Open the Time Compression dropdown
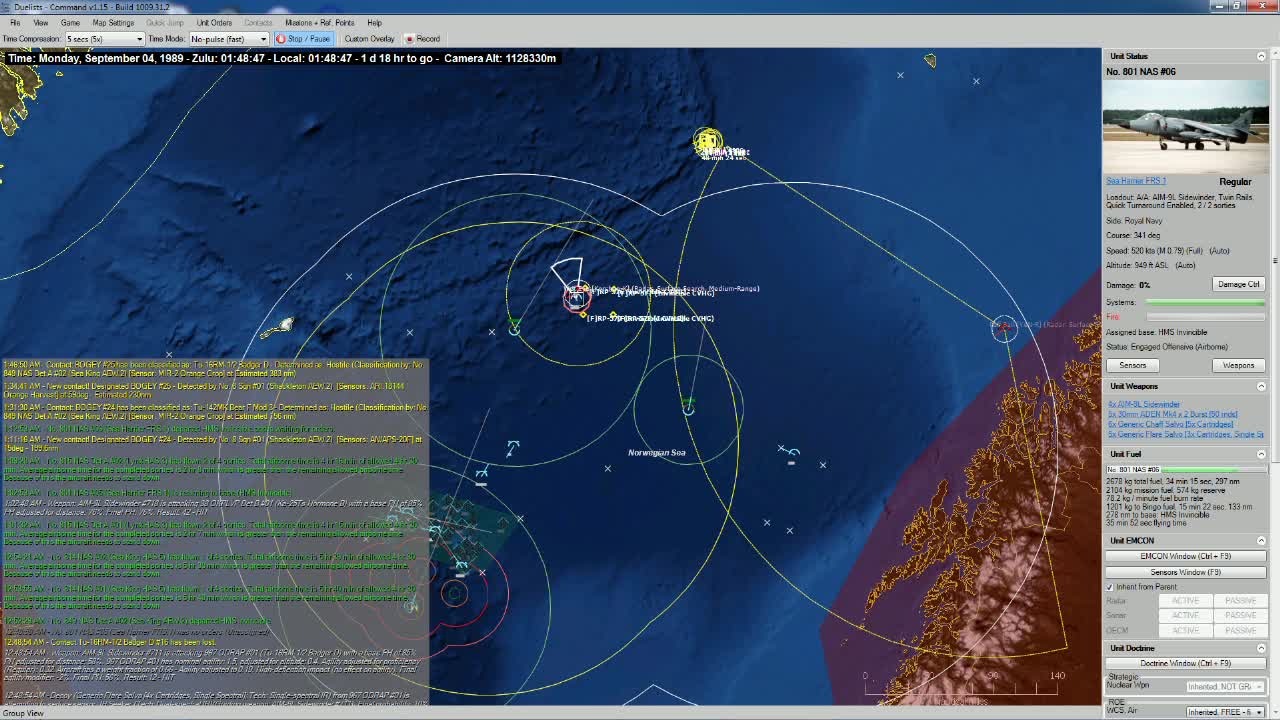Viewport: 1280px width, 720px height. click(104, 39)
